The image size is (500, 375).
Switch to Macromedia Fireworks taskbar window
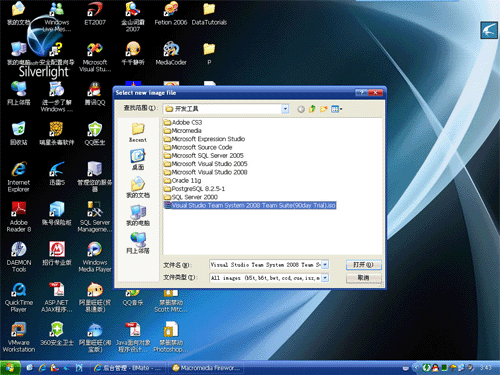[206, 368]
